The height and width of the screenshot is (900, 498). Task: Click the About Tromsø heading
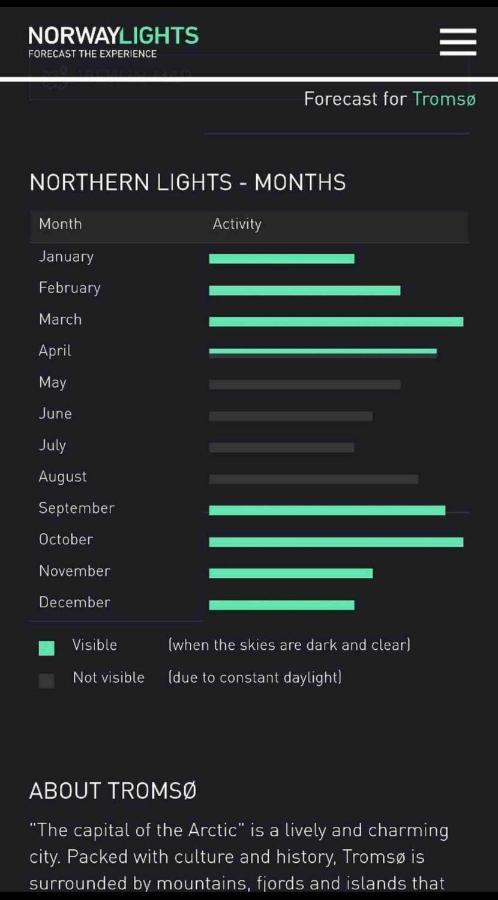[112, 791]
